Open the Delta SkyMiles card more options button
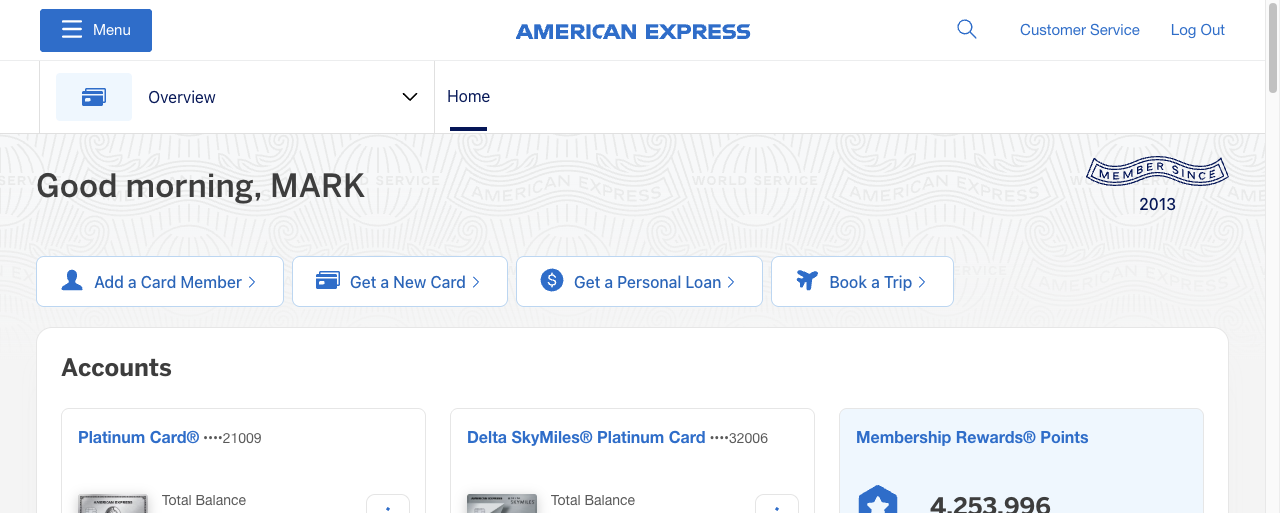 coord(777,505)
